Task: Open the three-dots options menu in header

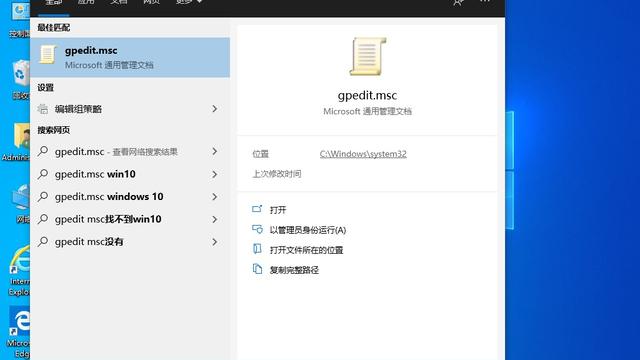Action: coord(485,2)
